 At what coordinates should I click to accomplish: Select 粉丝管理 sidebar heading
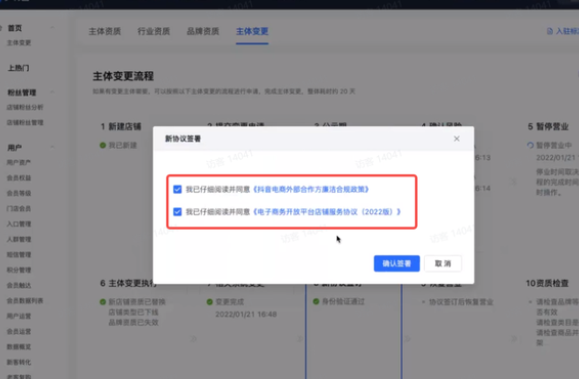pos(22,93)
